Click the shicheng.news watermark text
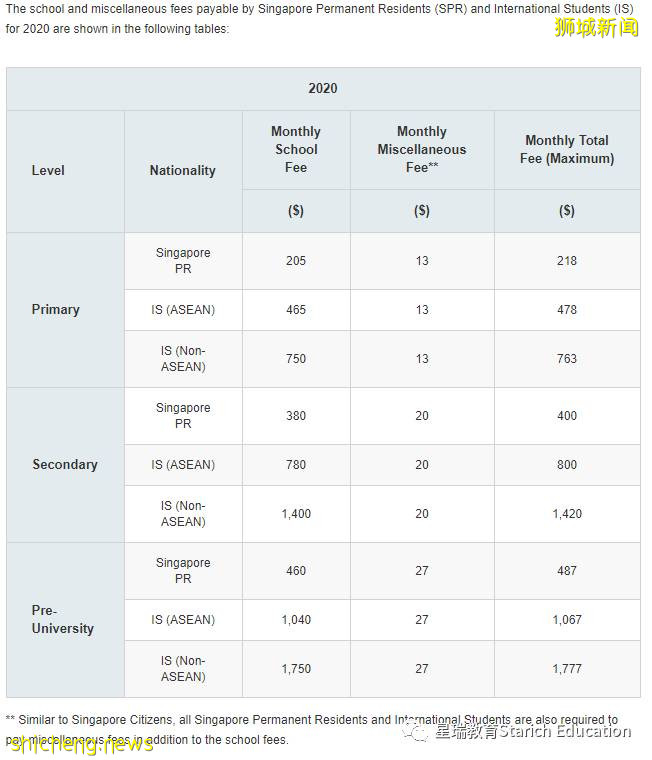652x760 pixels. (80, 743)
